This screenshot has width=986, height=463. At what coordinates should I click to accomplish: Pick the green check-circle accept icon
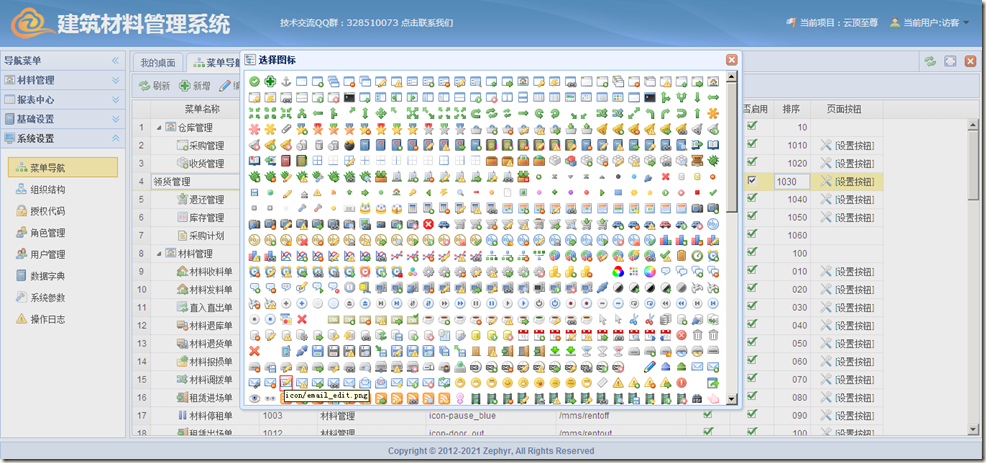click(254, 81)
